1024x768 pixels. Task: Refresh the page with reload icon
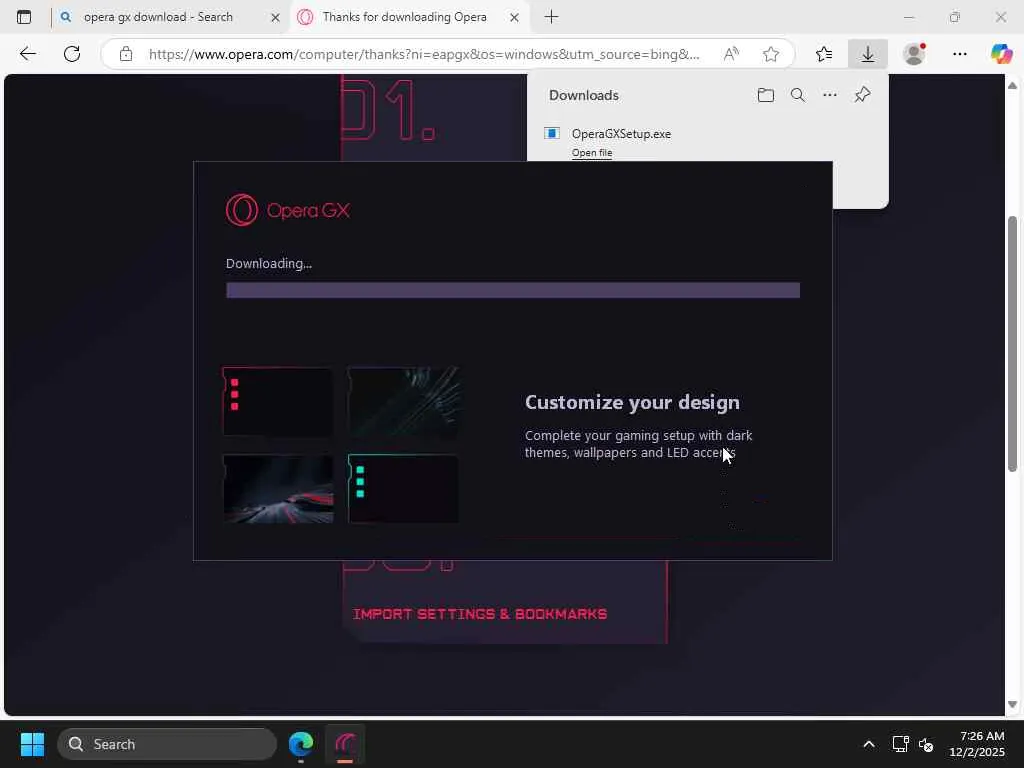tap(72, 54)
